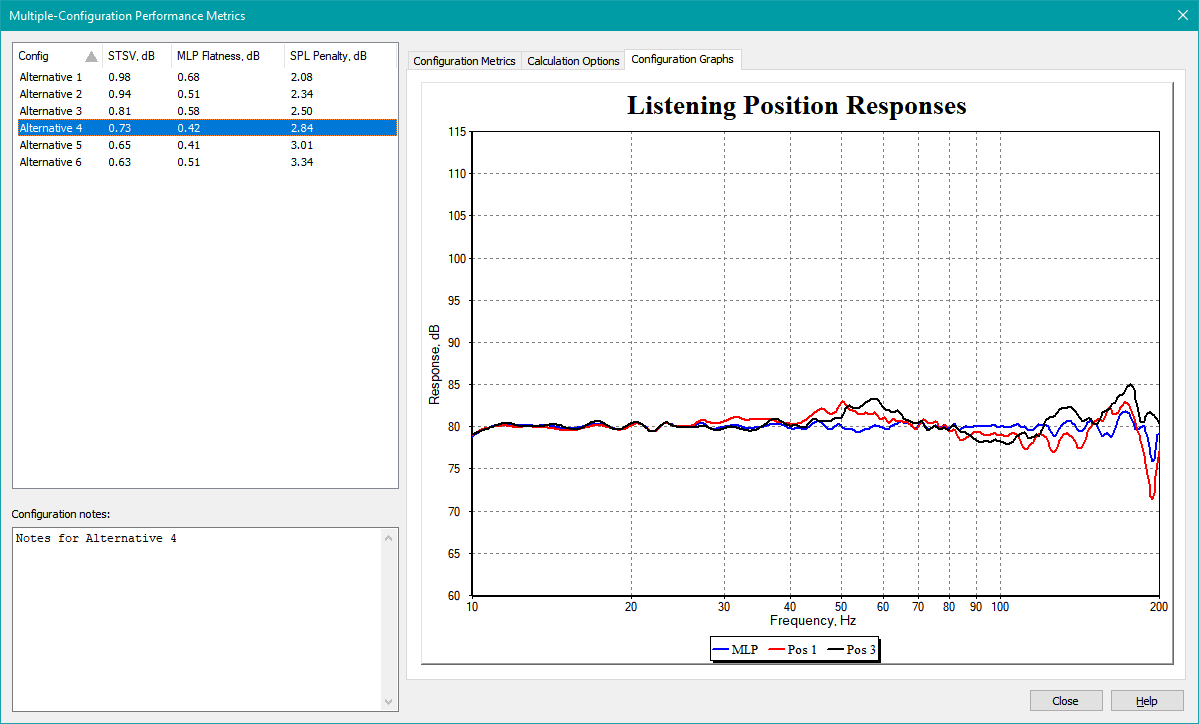Click the Pos 3 legend entry
Viewport: 1199px width, 724px height.
pos(851,650)
